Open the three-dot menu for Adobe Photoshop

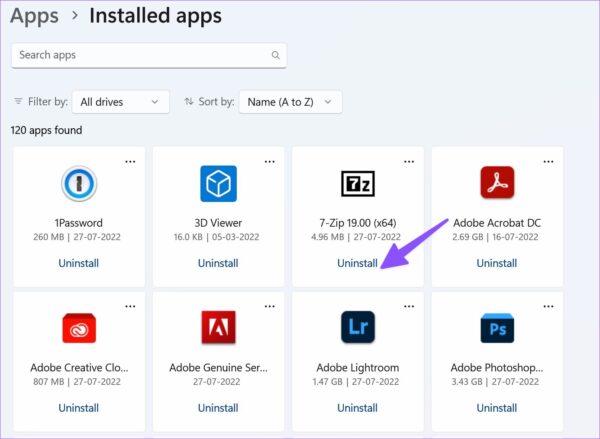click(x=548, y=306)
